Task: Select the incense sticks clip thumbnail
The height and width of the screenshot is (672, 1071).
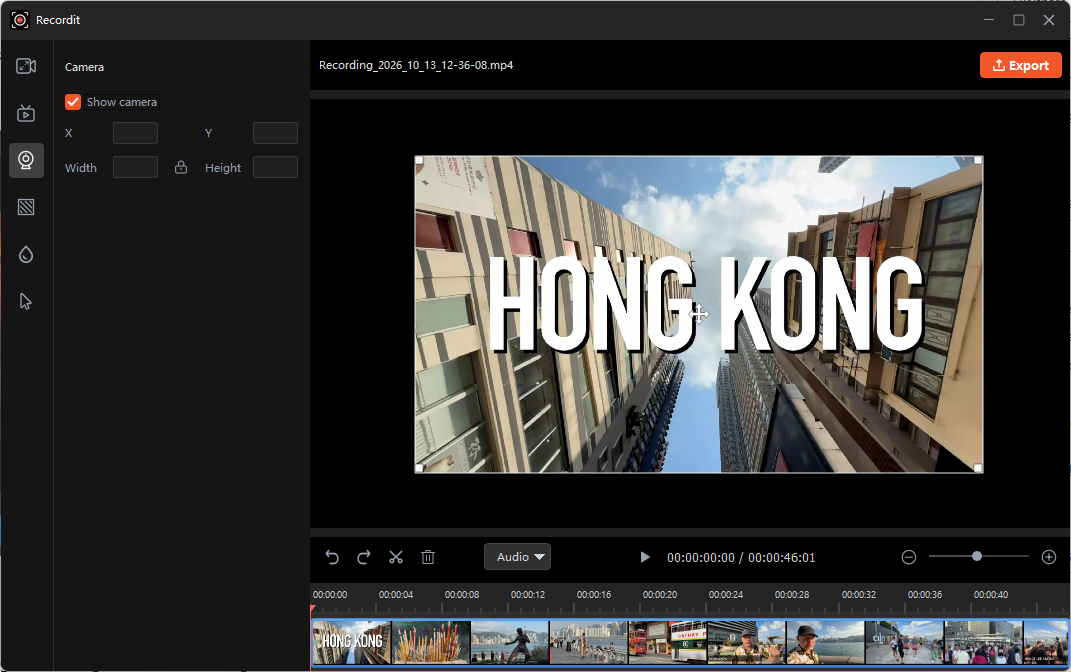Action: [432, 642]
